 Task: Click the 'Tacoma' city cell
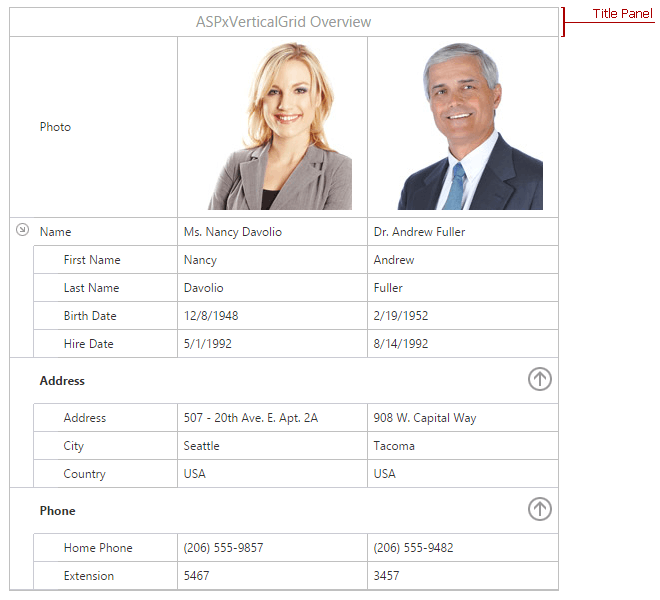point(463,445)
